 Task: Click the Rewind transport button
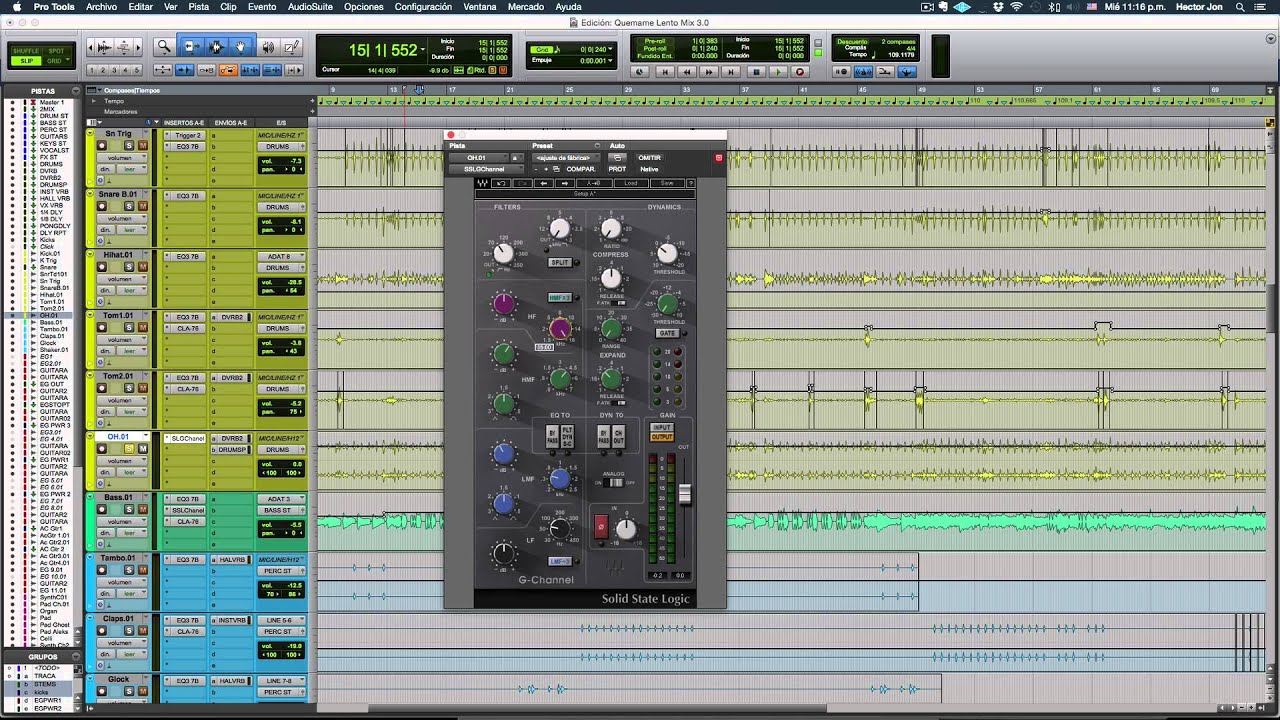point(687,72)
